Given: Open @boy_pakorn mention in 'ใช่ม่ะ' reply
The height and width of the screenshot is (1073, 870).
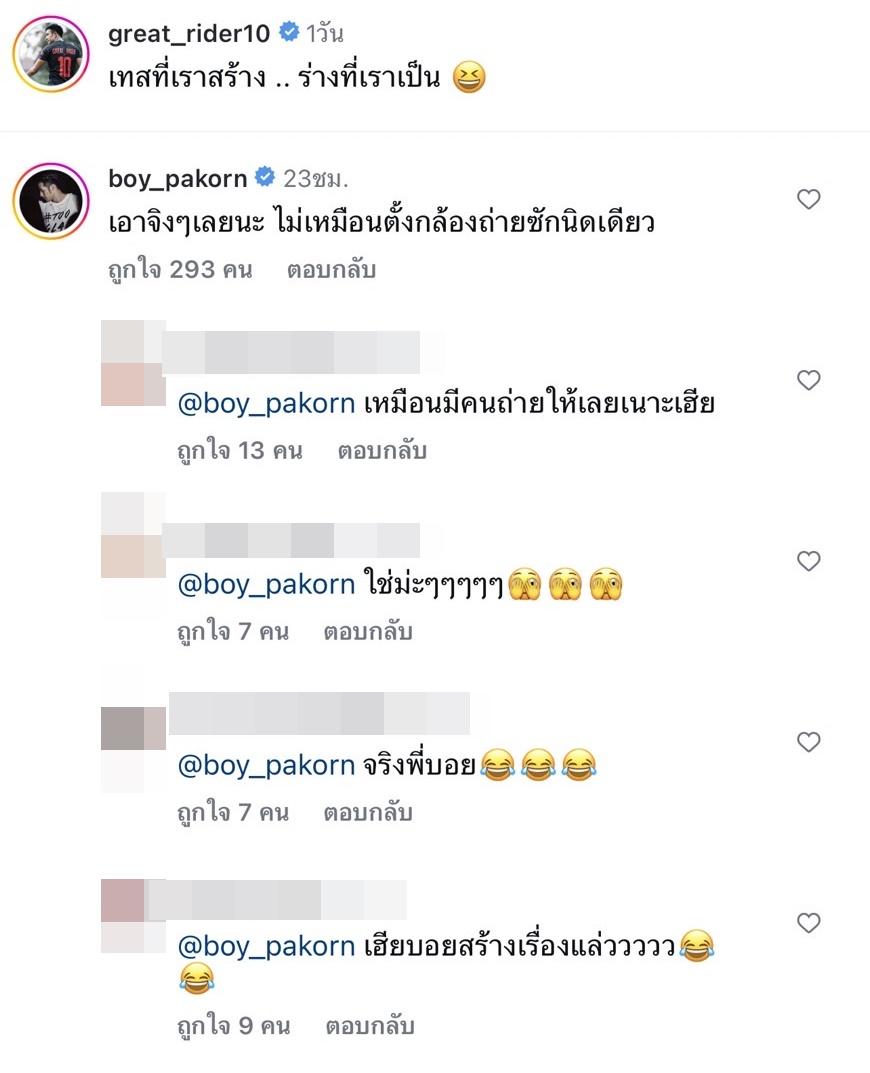Looking at the screenshot, I should [266, 584].
